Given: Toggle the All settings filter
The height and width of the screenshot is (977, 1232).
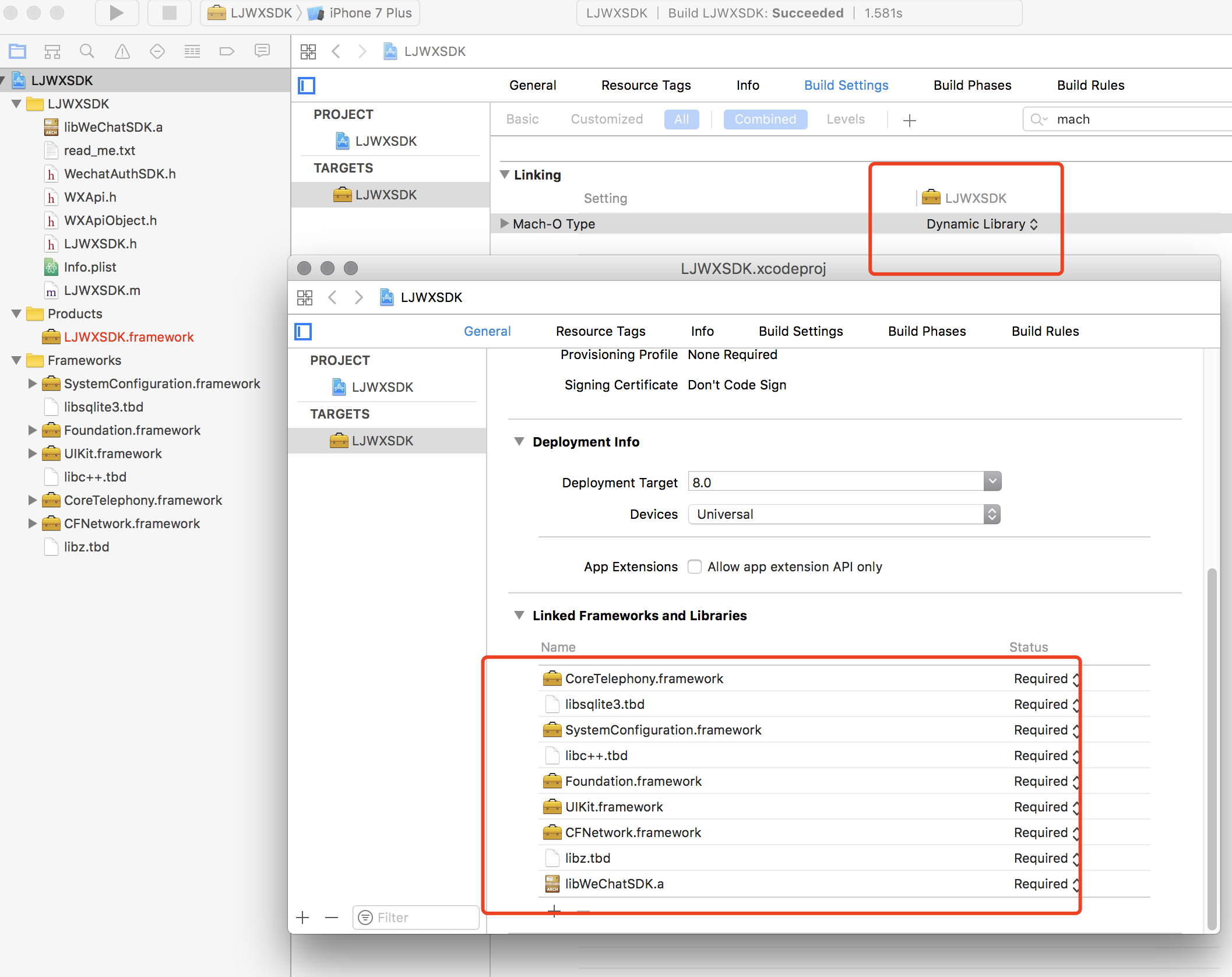Looking at the screenshot, I should point(681,120).
